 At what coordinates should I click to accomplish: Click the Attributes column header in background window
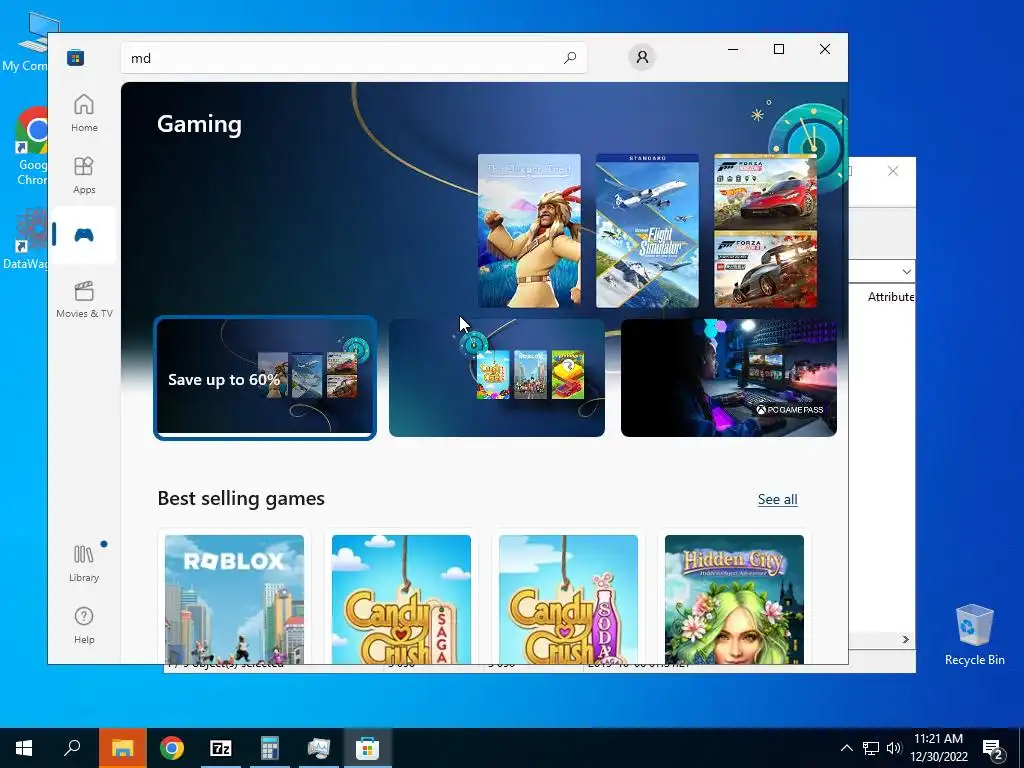891,296
